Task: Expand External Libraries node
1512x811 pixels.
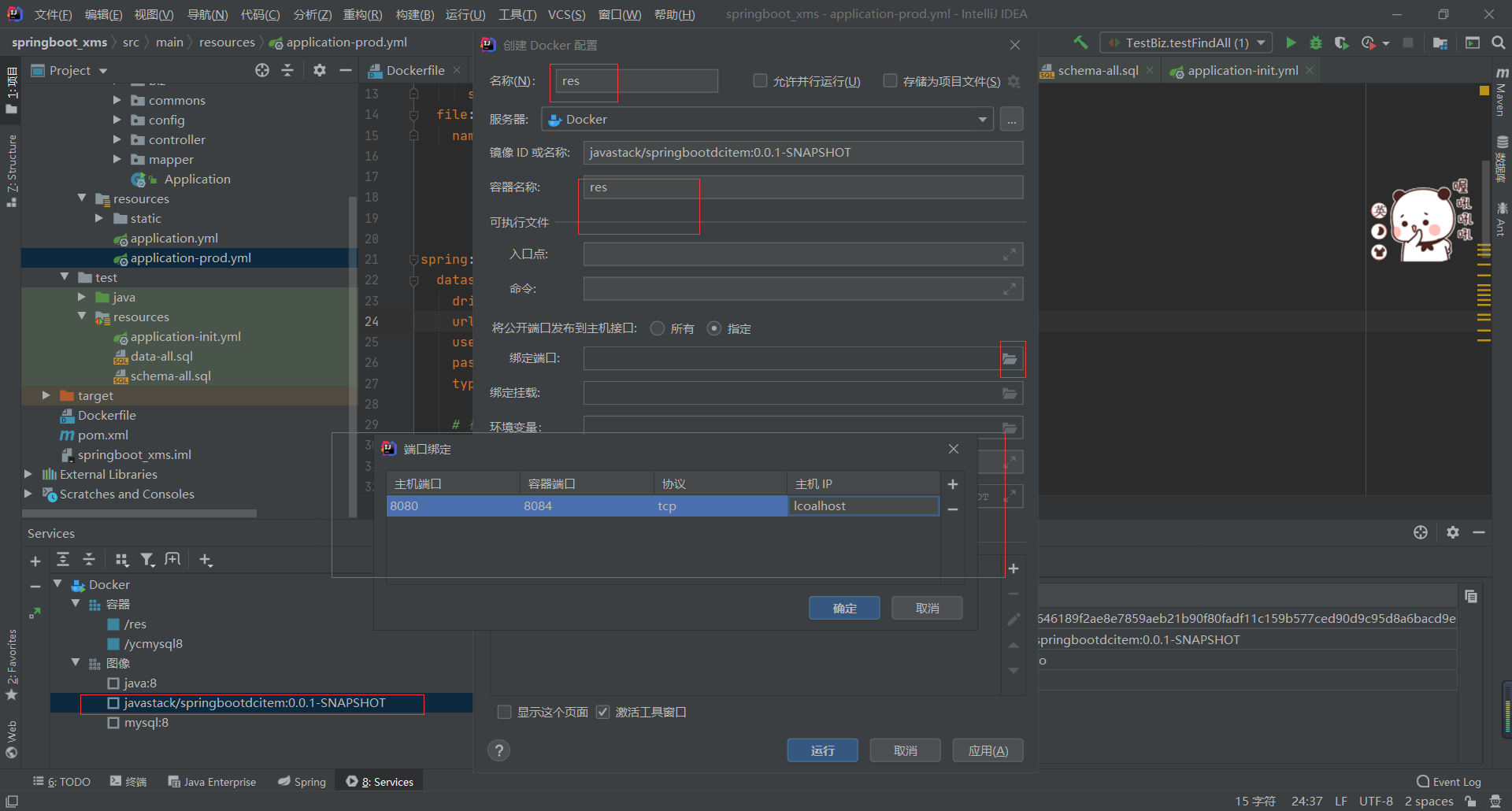Action: pyautogui.click(x=28, y=474)
